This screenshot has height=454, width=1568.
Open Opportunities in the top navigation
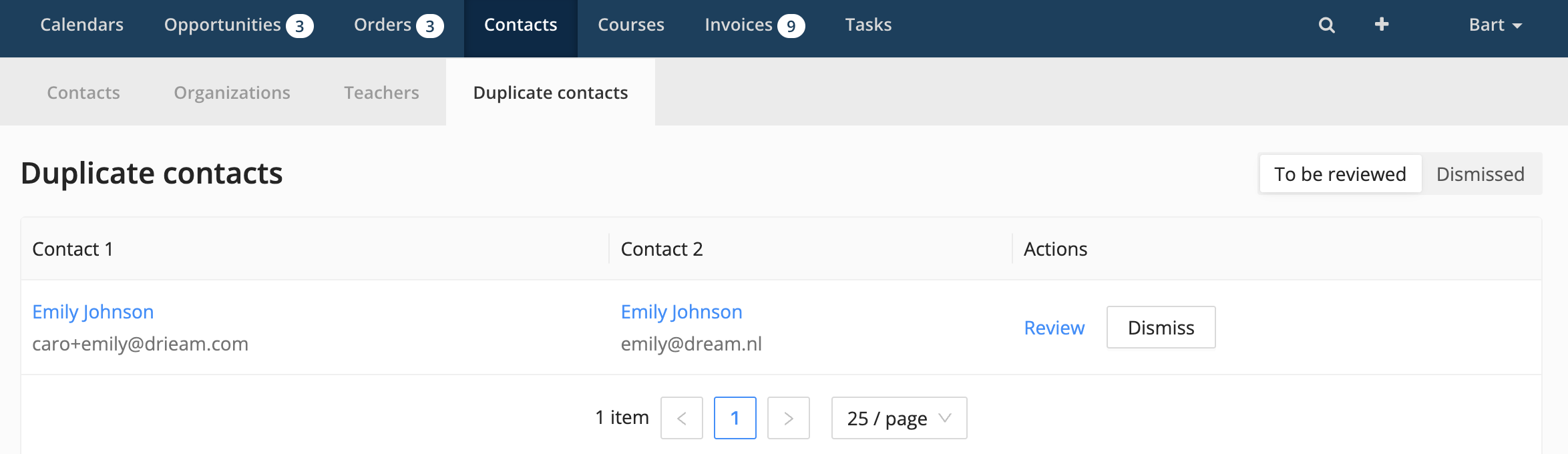(x=238, y=25)
